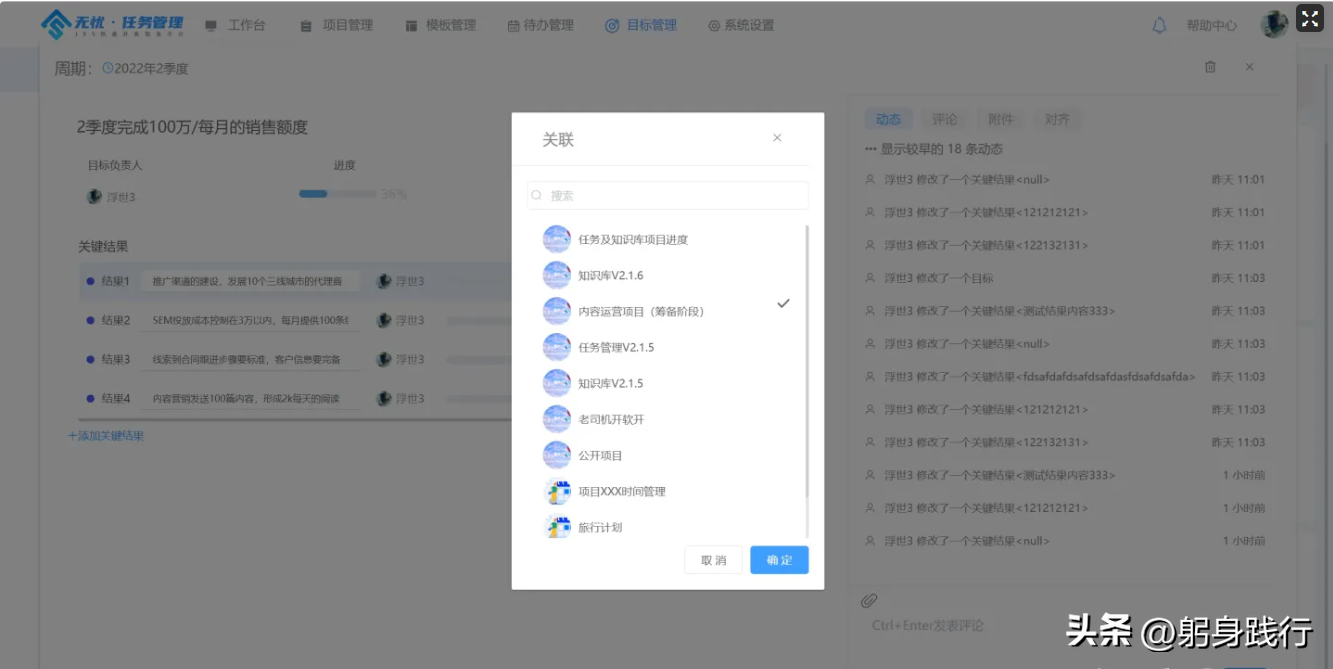Viewport: 1333px width, 669px height.
Task: Click the user avatar in the top bar
Action: (1273, 25)
